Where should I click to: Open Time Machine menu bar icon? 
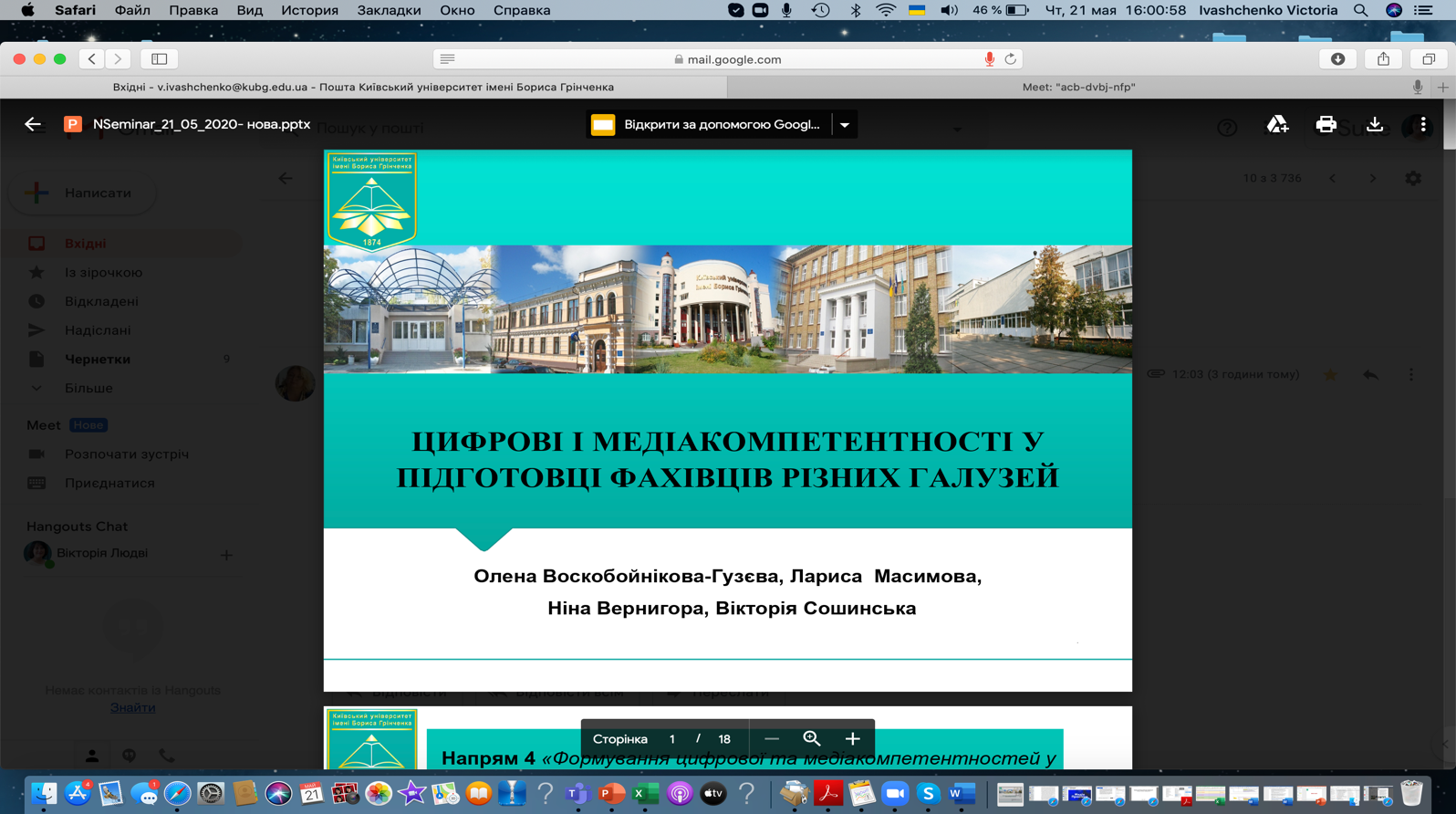pos(820,10)
